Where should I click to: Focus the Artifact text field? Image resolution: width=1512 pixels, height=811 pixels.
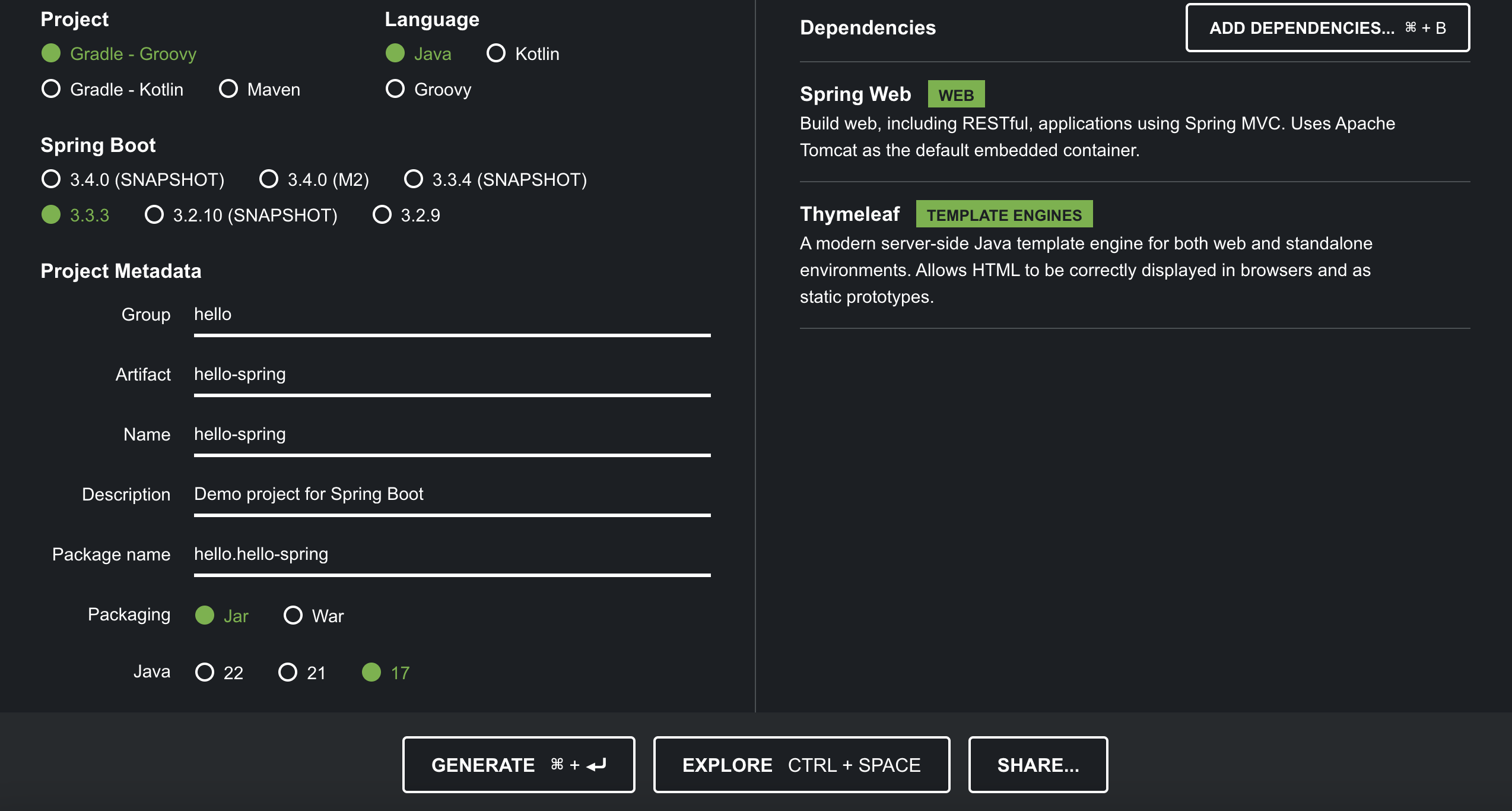coord(451,375)
